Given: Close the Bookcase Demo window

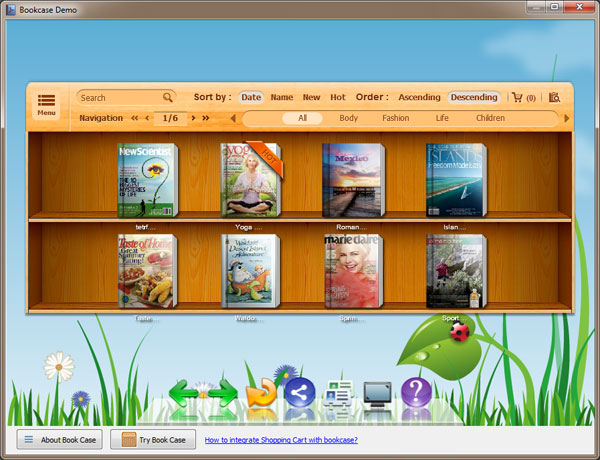Looking at the screenshot, I should pos(579,7).
